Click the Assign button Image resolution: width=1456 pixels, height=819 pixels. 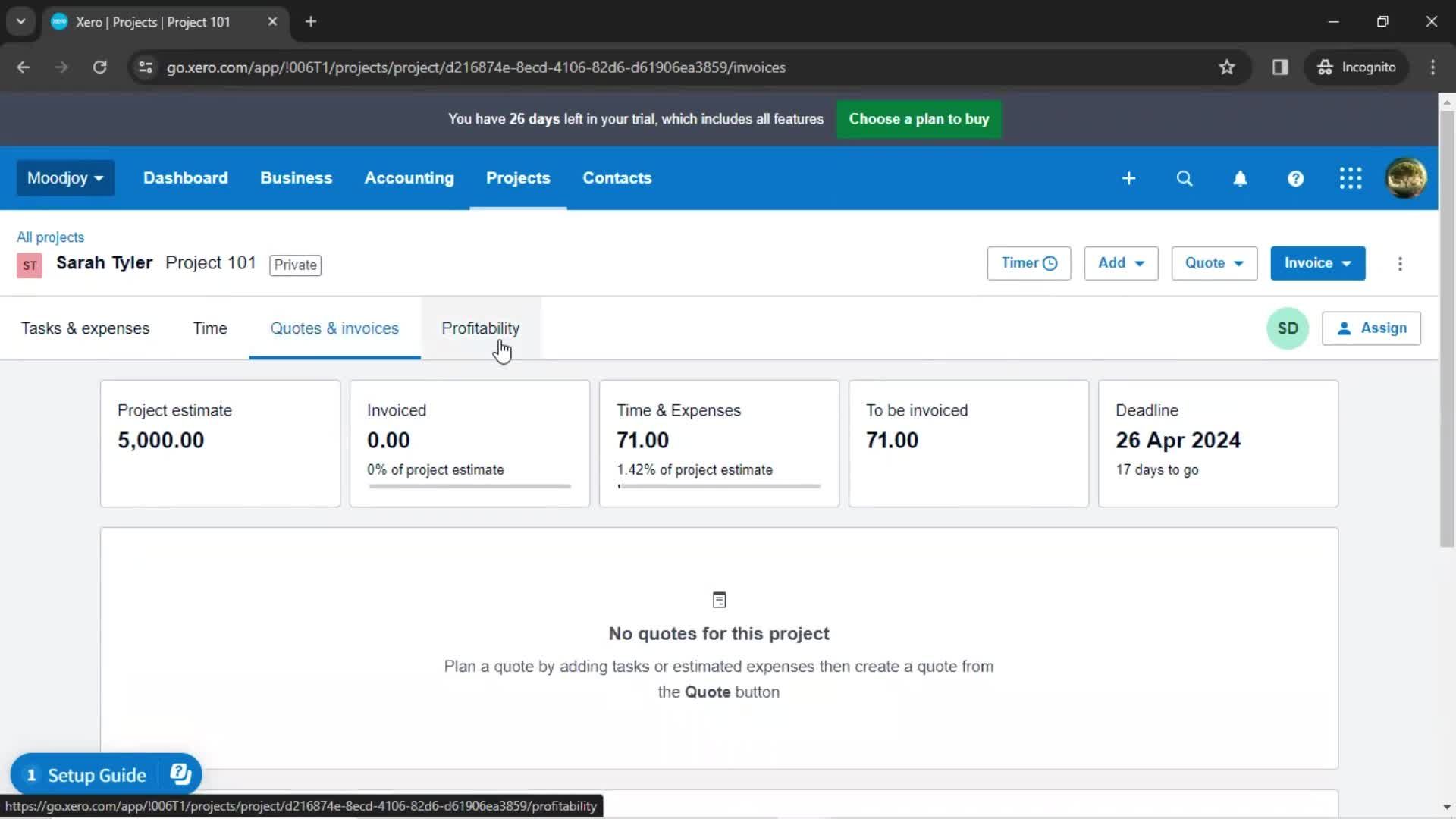pyautogui.click(x=1371, y=328)
